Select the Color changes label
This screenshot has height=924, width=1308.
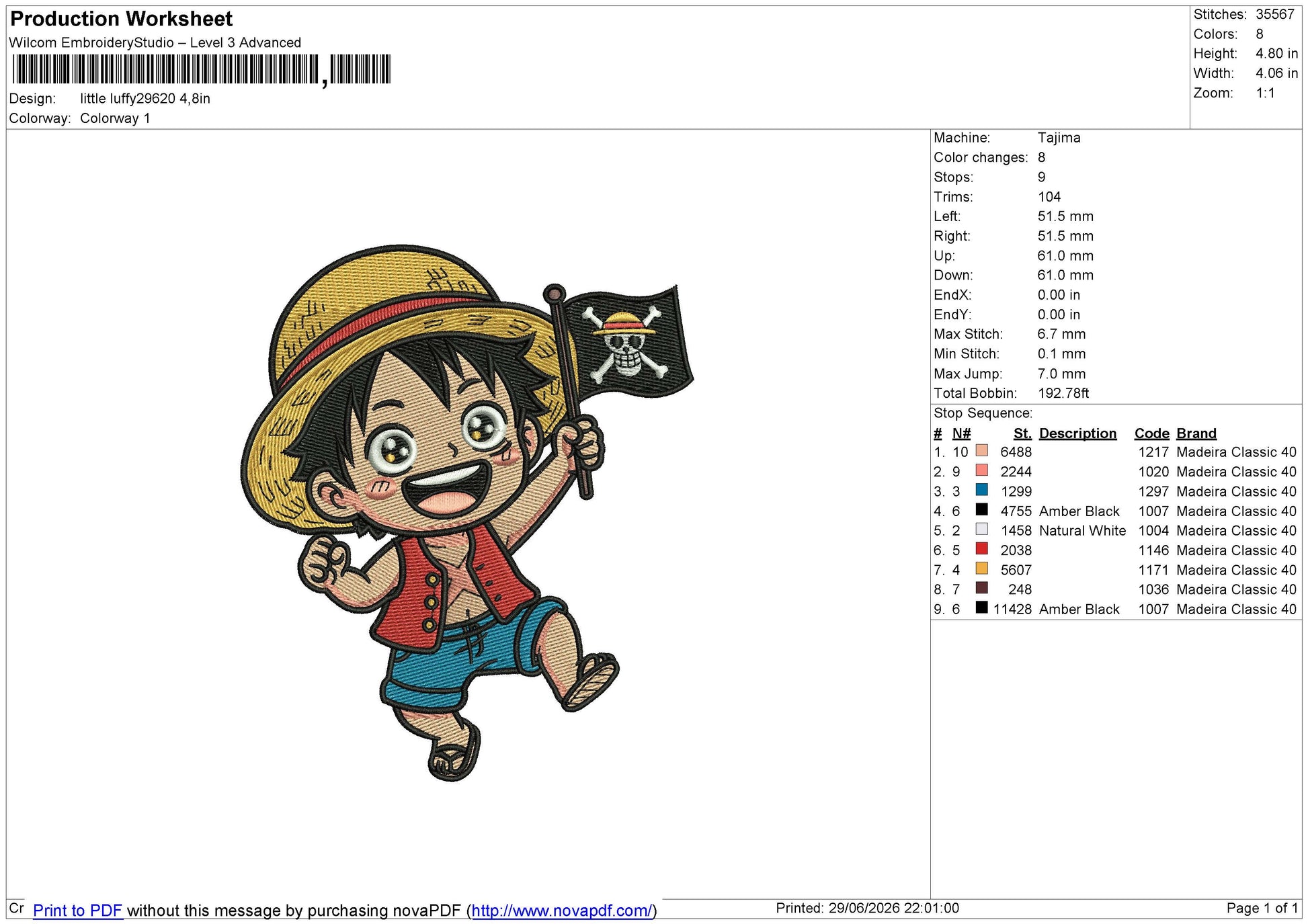[x=981, y=158]
